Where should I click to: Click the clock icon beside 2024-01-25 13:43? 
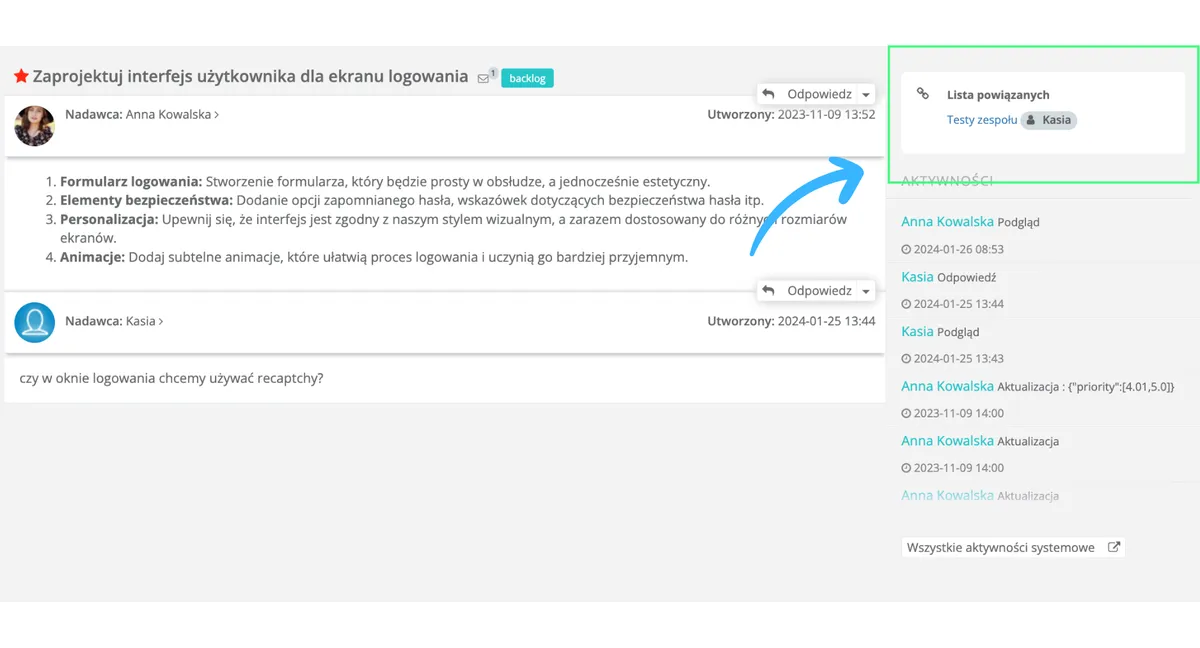(x=906, y=359)
